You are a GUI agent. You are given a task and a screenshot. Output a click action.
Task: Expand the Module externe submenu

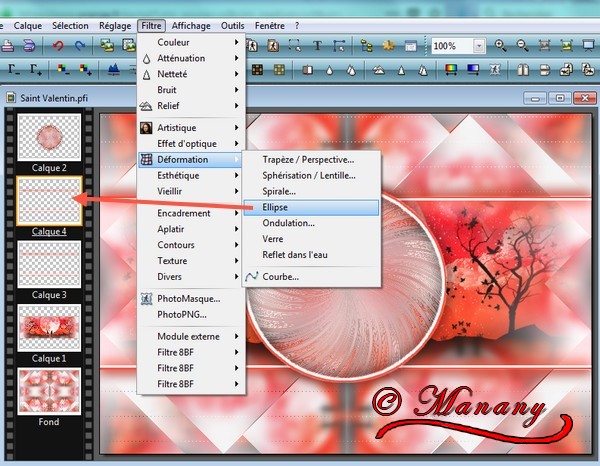pyautogui.click(x=191, y=336)
